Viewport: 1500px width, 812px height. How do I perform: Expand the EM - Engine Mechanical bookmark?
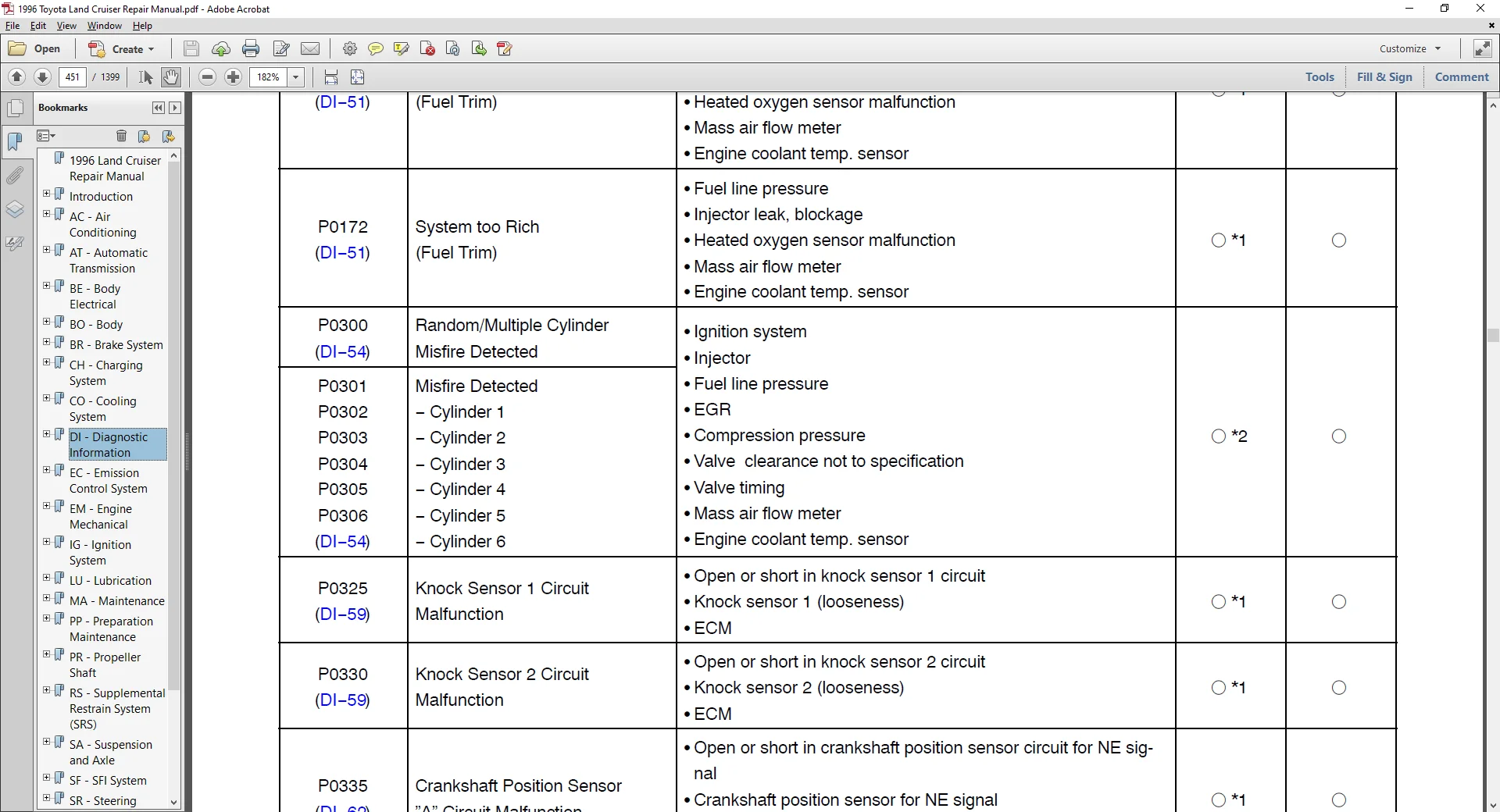coord(47,506)
